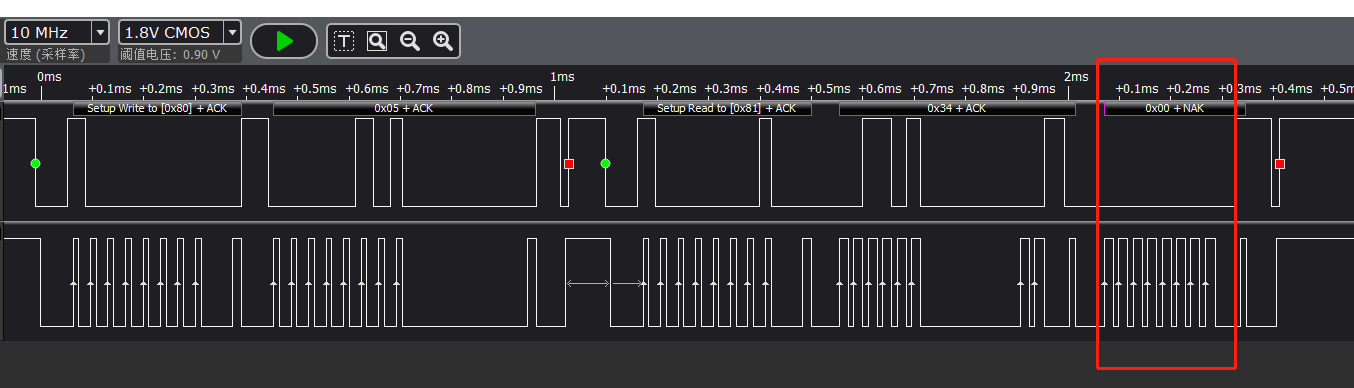This screenshot has width=1354, height=388.
Task: Open the 10 MHz sample rate dropdown arrow
Action: point(99,32)
